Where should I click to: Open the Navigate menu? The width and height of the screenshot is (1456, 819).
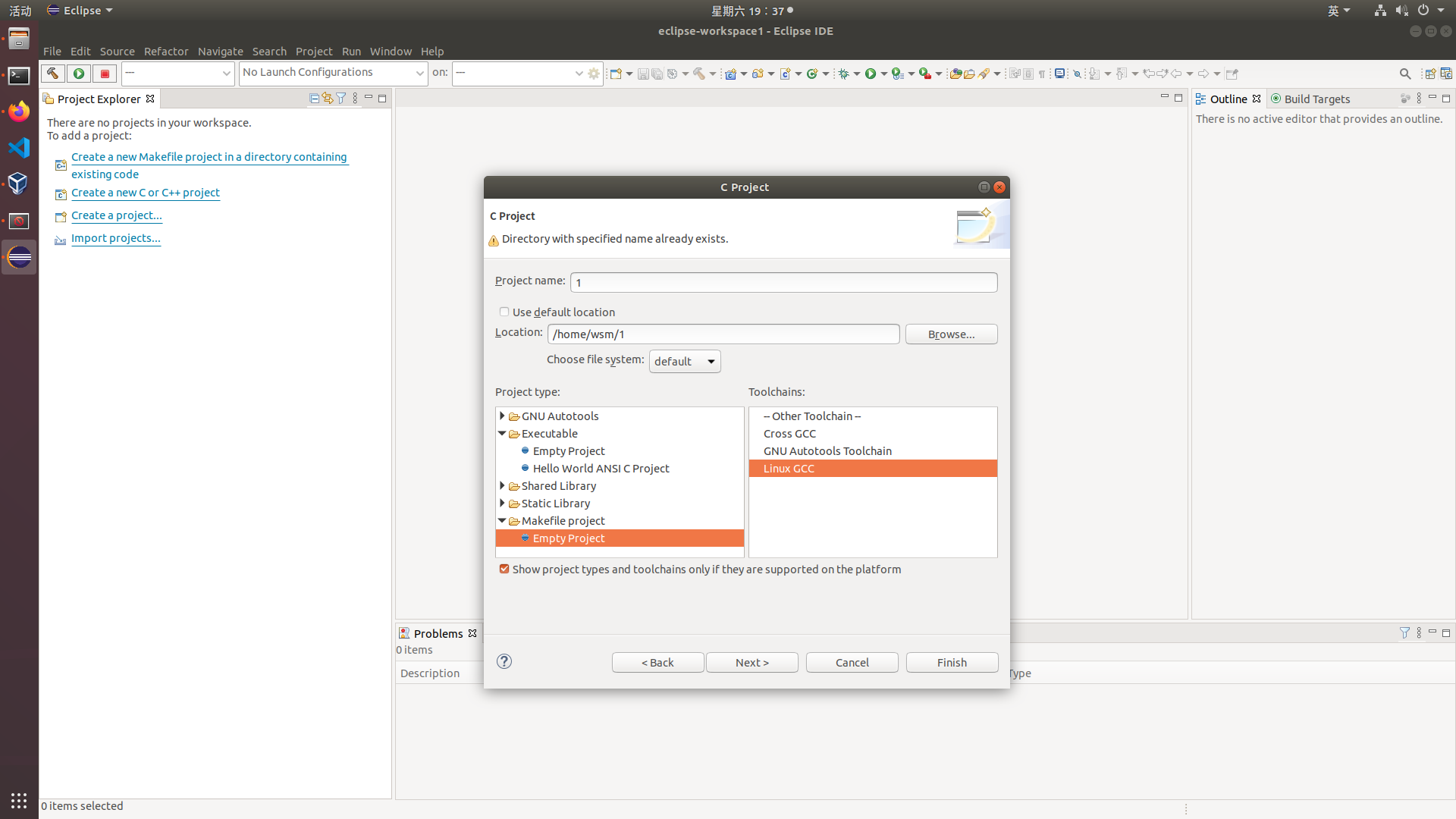(x=221, y=52)
